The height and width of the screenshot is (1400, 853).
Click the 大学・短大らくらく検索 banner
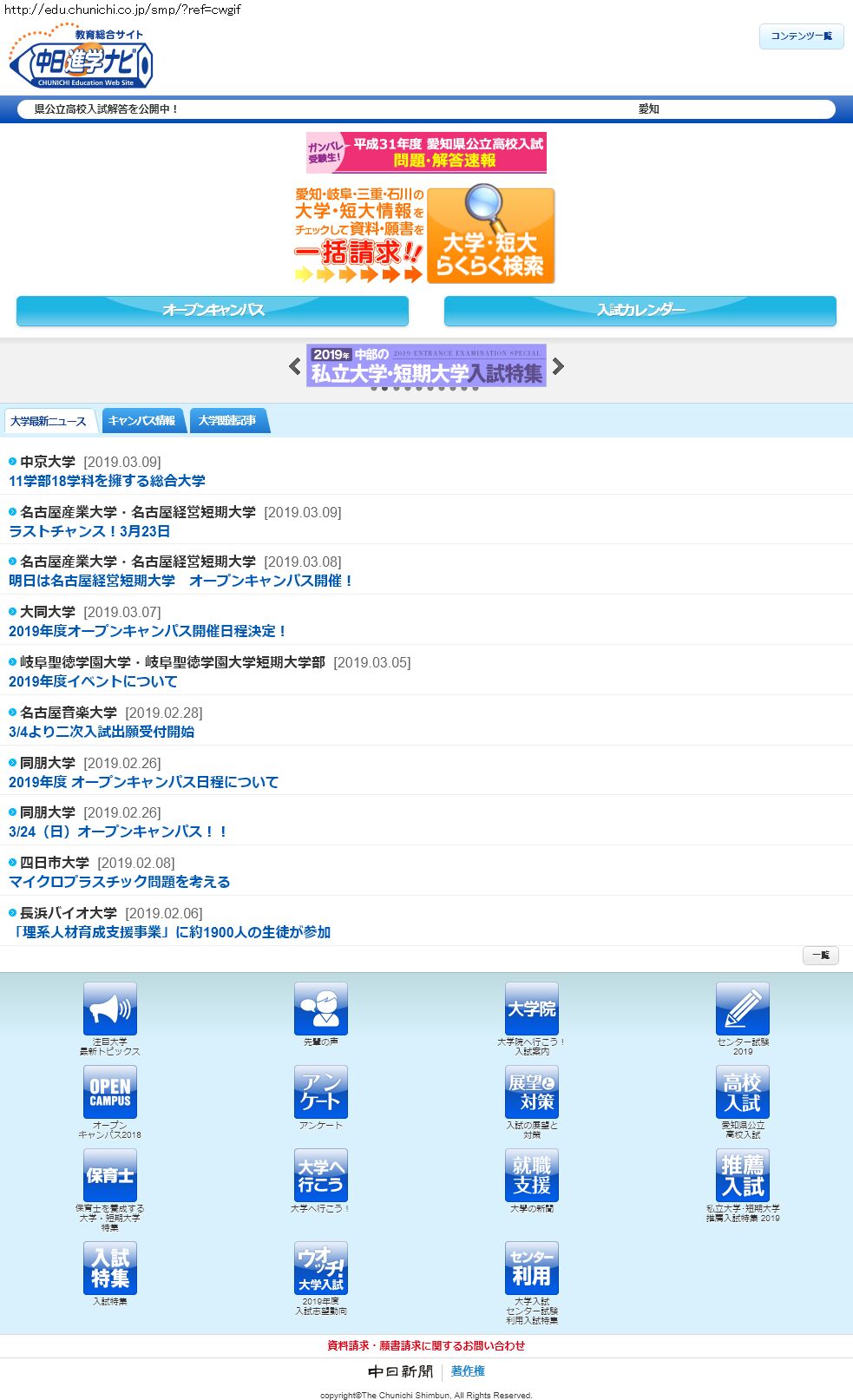coord(490,235)
